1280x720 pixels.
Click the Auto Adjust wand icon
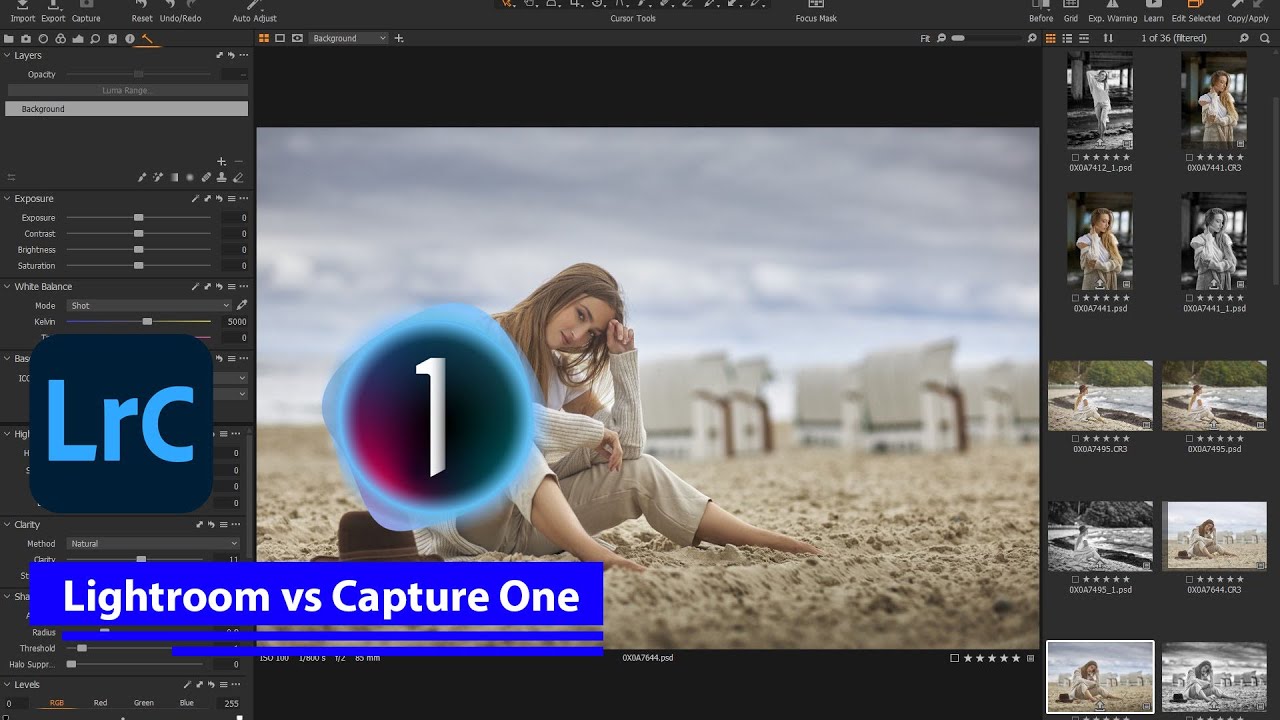point(254,5)
